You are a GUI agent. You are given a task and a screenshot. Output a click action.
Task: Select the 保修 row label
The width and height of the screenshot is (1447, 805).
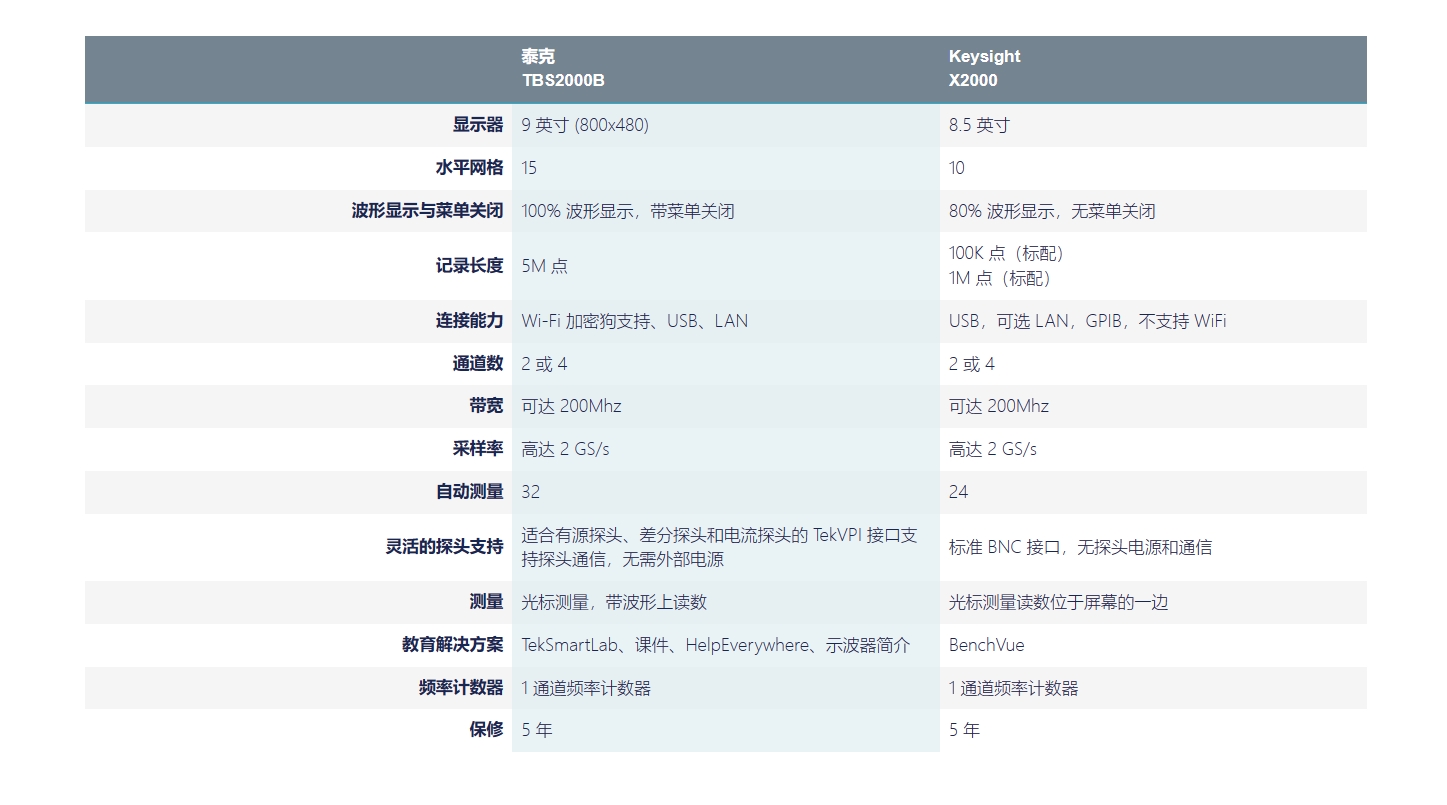[x=486, y=730]
